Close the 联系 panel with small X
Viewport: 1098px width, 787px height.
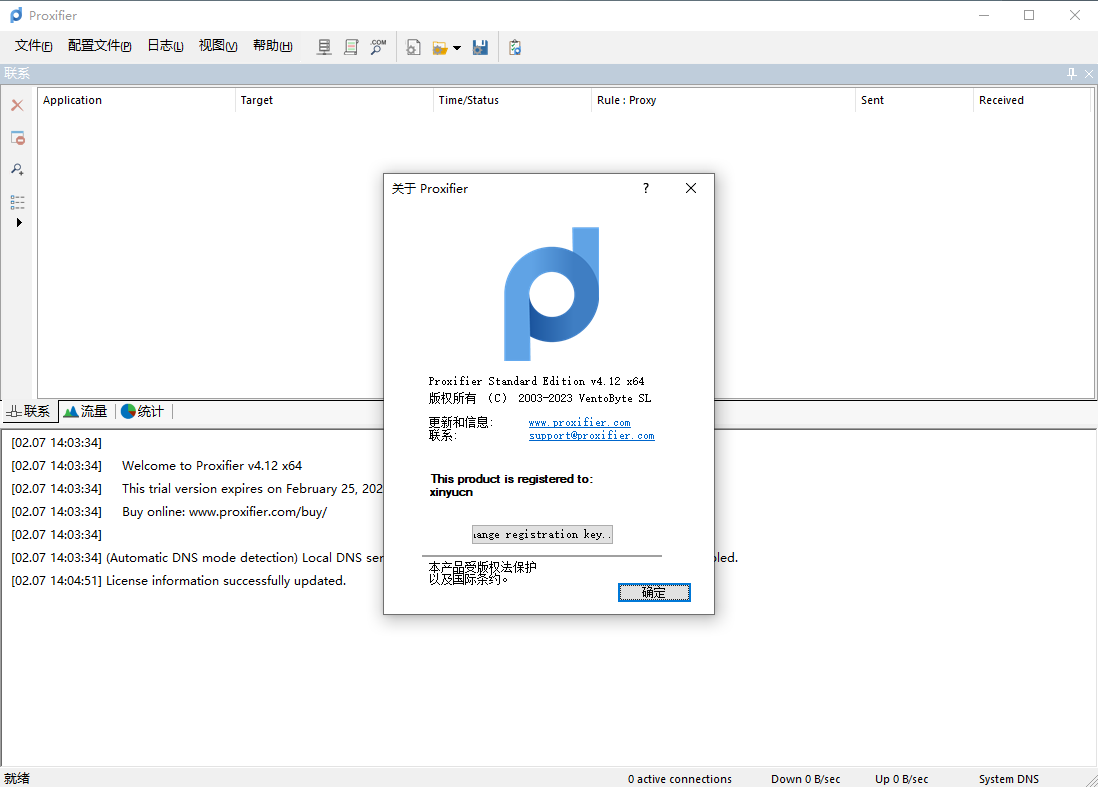click(x=1089, y=74)
